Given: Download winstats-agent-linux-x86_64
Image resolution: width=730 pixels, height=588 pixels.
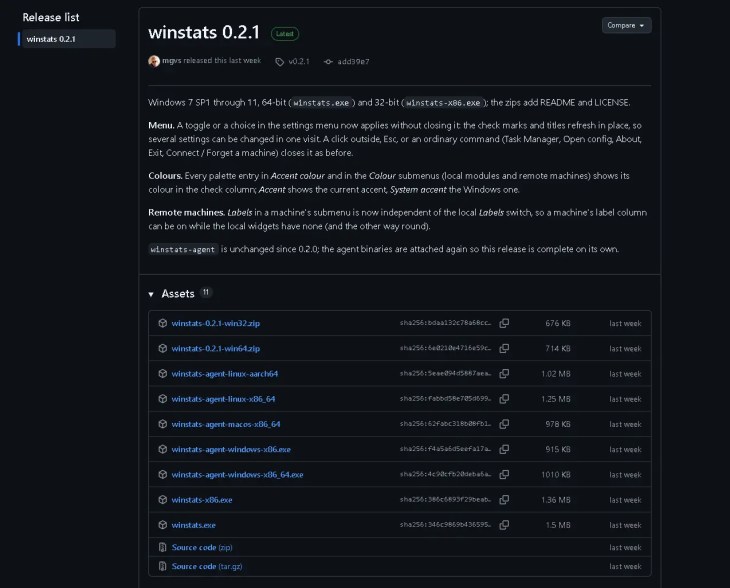Looking at the screenshot, I should [x=223, y=399].
